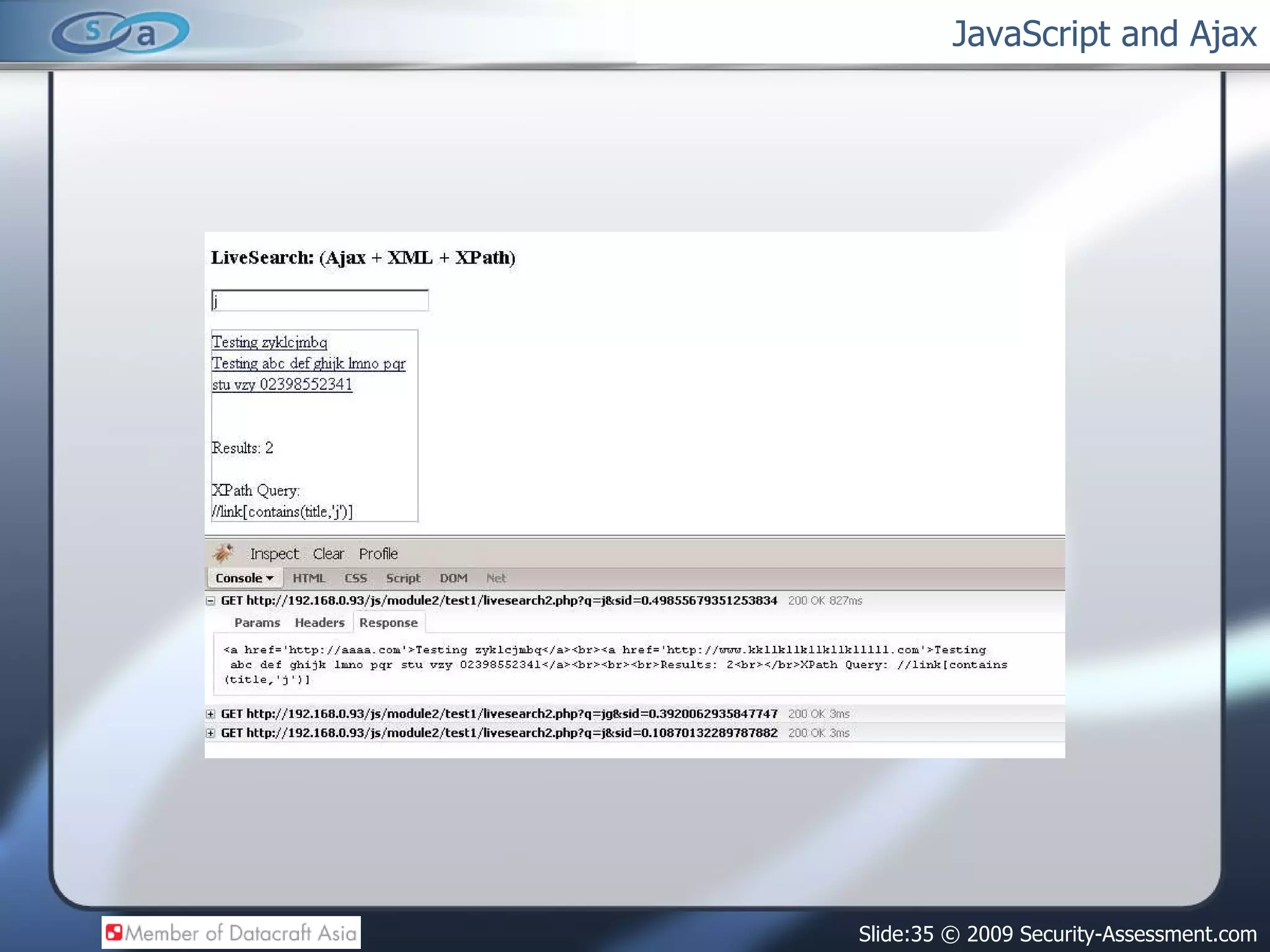Screen dimensions: 1270x952
Task: Click the Inspect button in Firebug
Action: [x=274, y=553]
